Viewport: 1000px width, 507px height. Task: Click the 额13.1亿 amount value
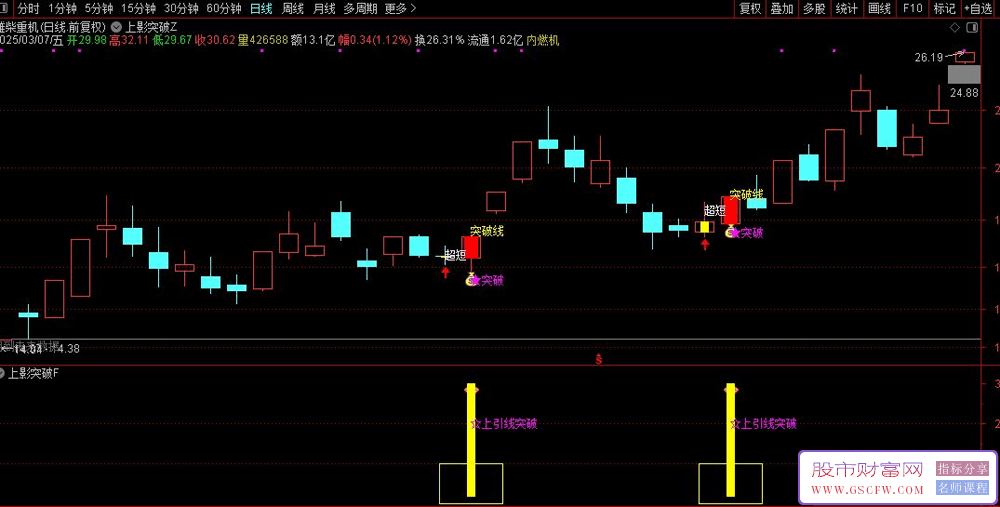312,40
